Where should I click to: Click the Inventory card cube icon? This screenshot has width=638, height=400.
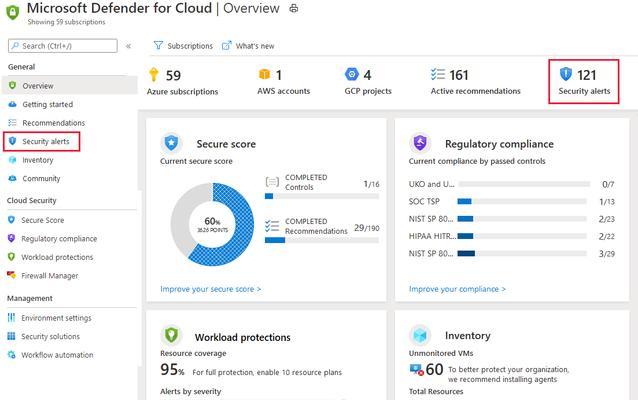pos(420,335)
